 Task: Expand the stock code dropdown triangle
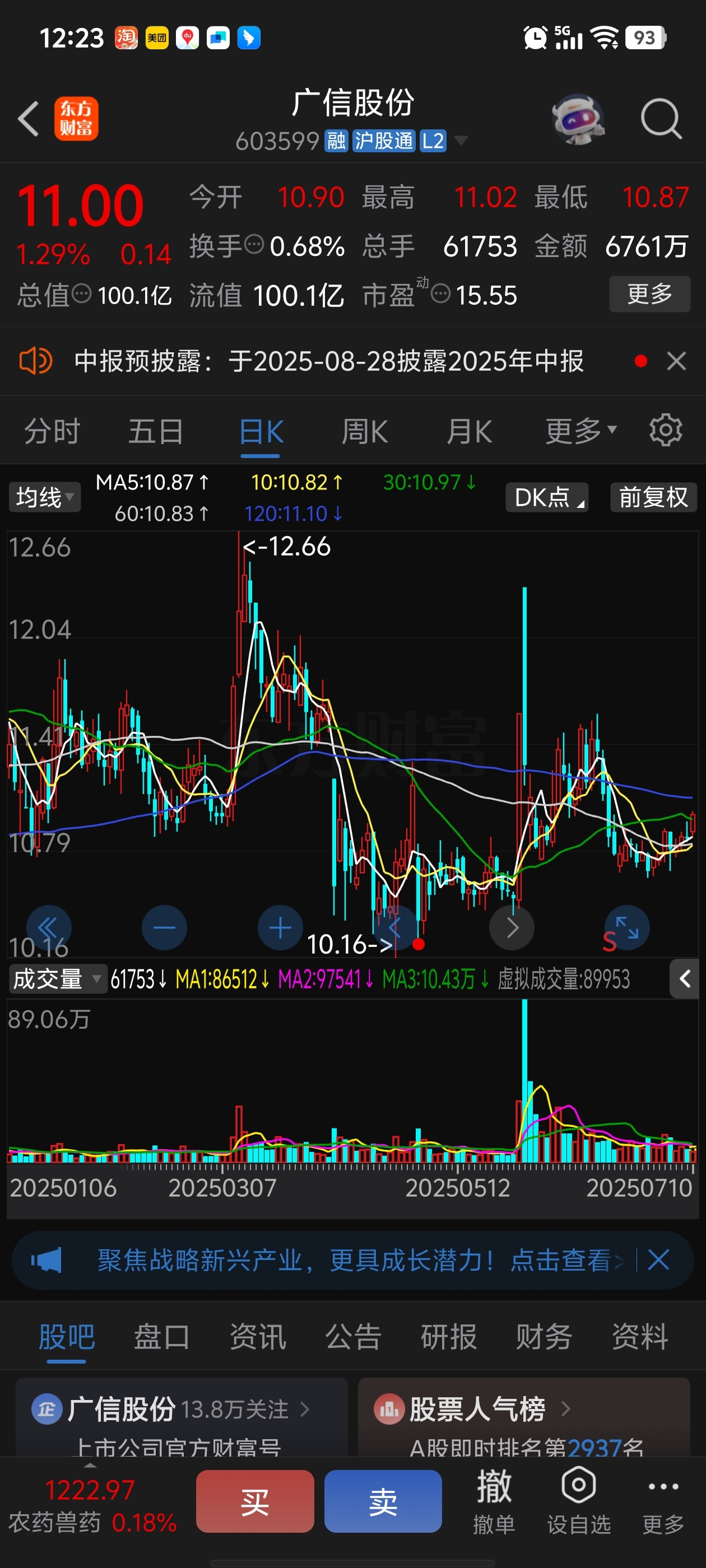click(x=461, y=141)
